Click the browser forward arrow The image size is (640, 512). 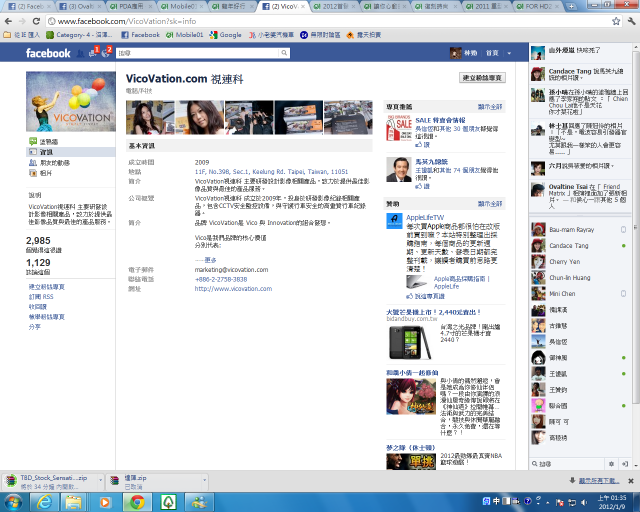pos(22,21)
